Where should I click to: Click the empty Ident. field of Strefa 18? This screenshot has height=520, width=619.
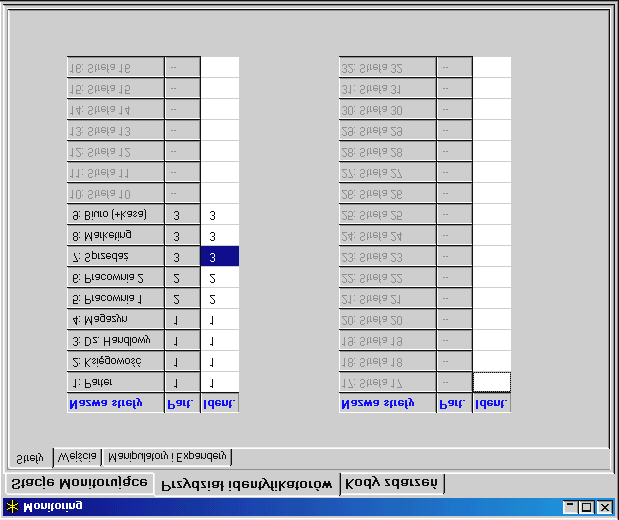coord(492,362)
